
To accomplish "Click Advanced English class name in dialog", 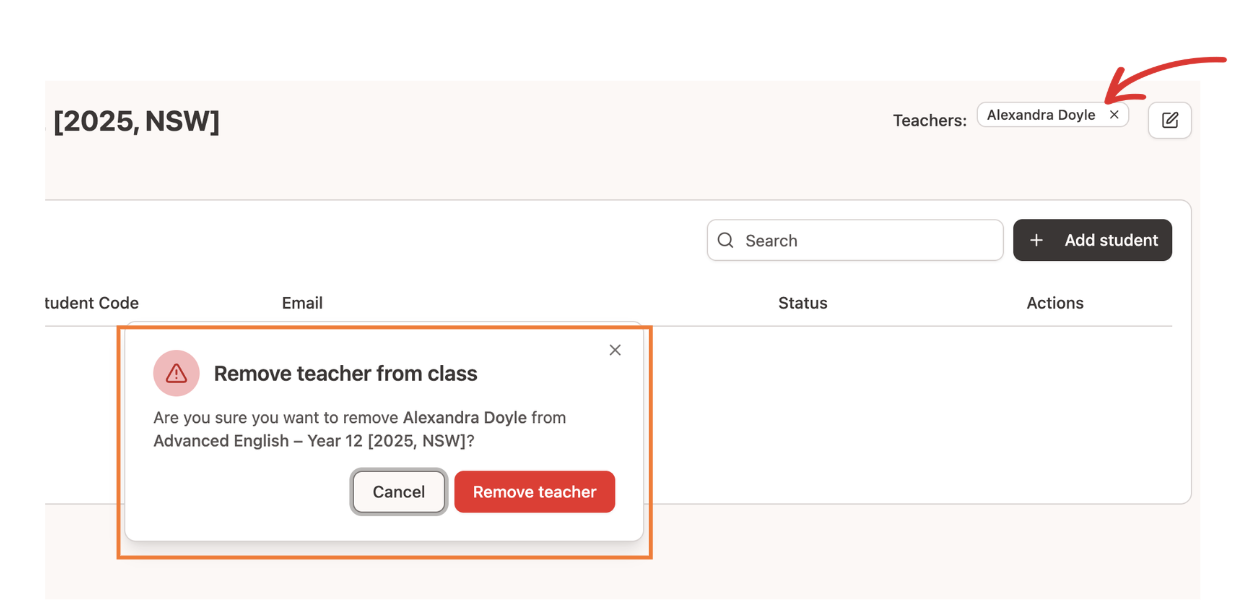I will (x=221, y=441).
